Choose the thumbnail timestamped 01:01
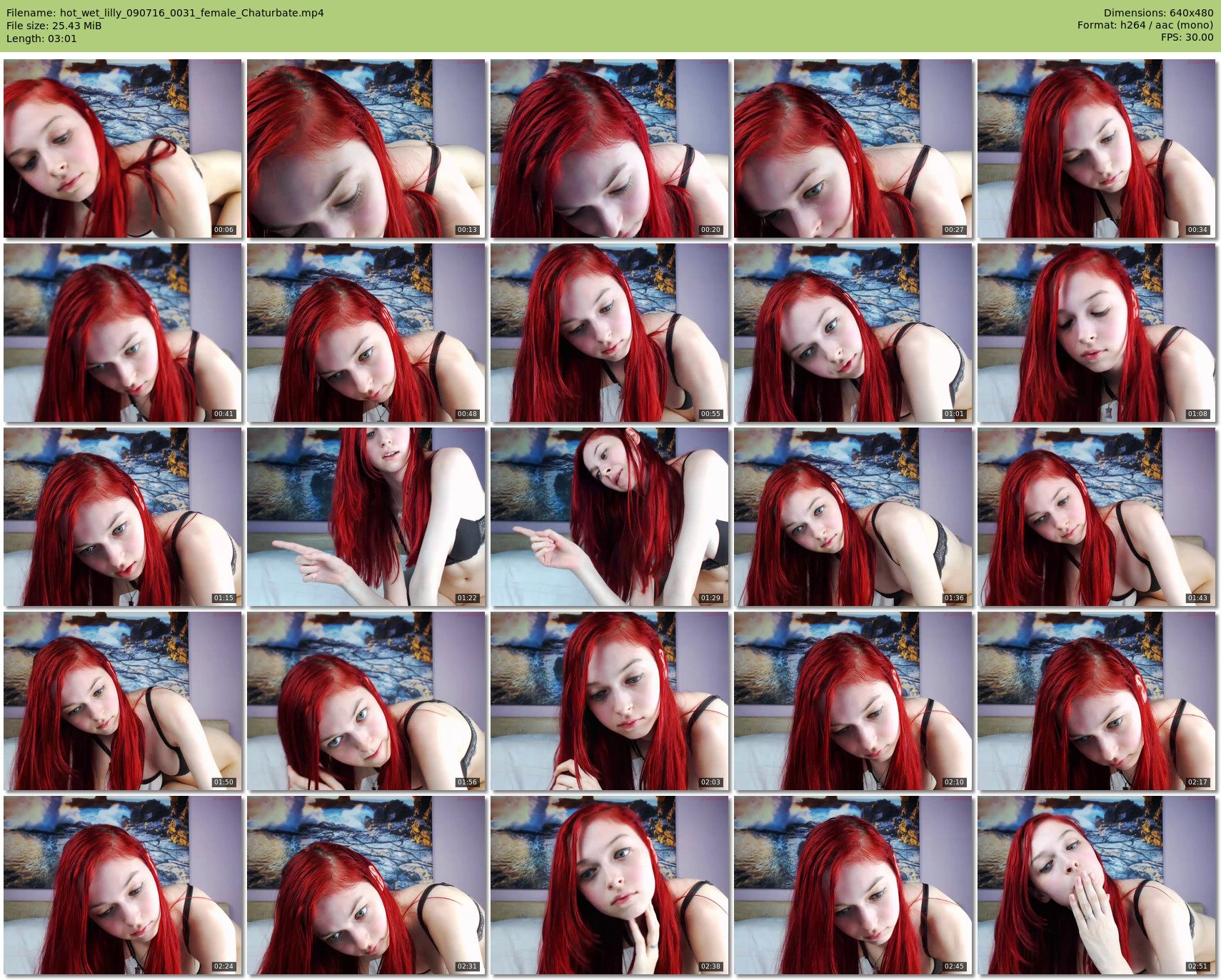Screen dimensions: 1221x980 [853, 333]
